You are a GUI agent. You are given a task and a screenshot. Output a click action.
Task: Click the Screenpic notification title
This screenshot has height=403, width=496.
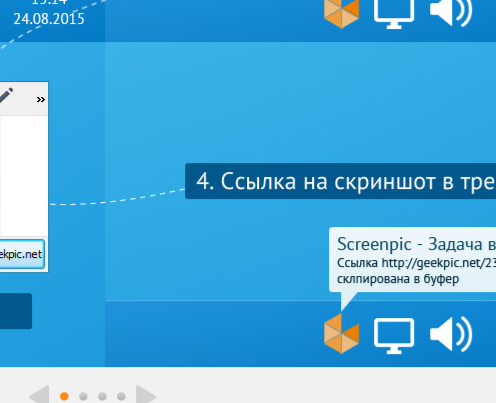coord(416,244)
